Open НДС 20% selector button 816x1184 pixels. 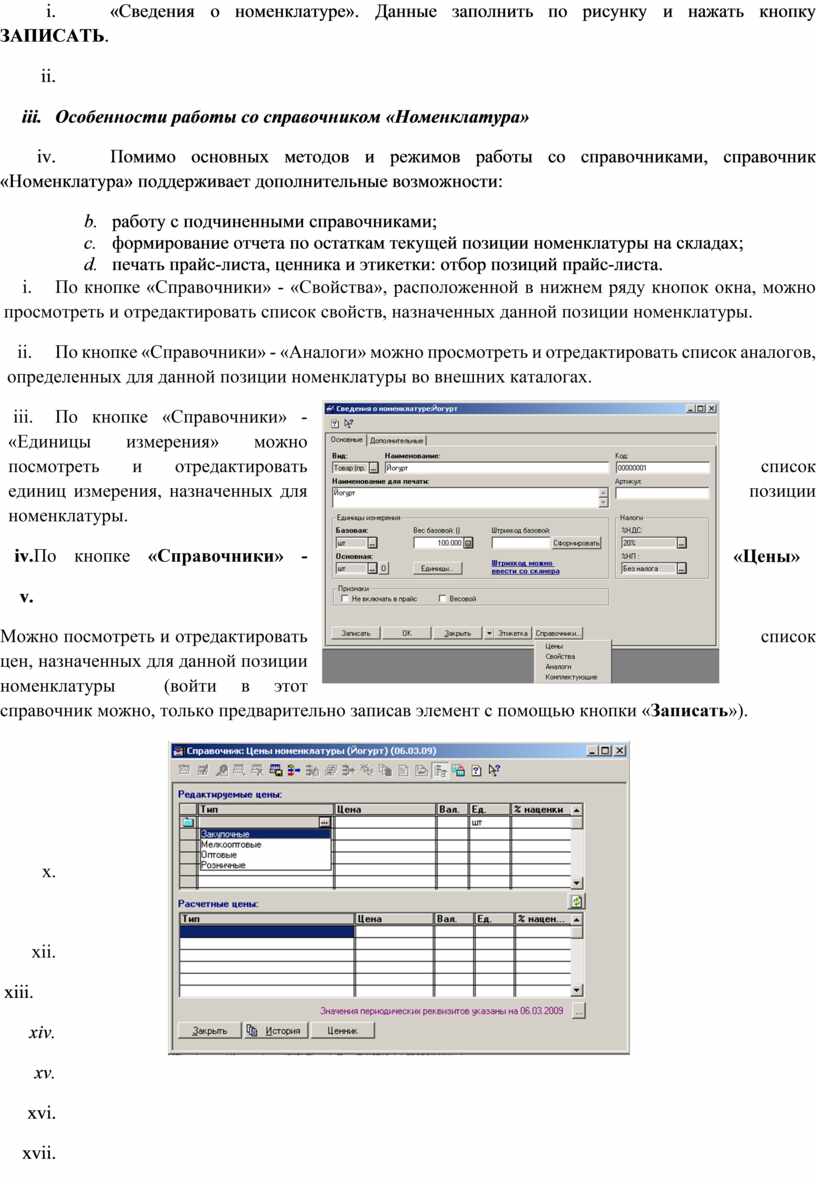click(682, 543)
